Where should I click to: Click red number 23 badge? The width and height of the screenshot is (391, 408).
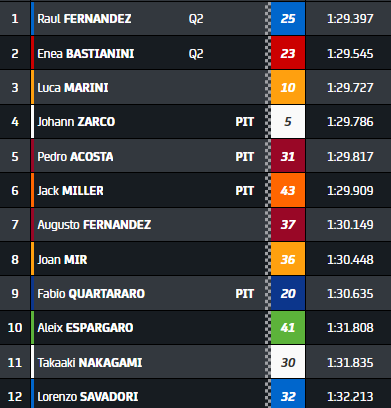point(288,53)
